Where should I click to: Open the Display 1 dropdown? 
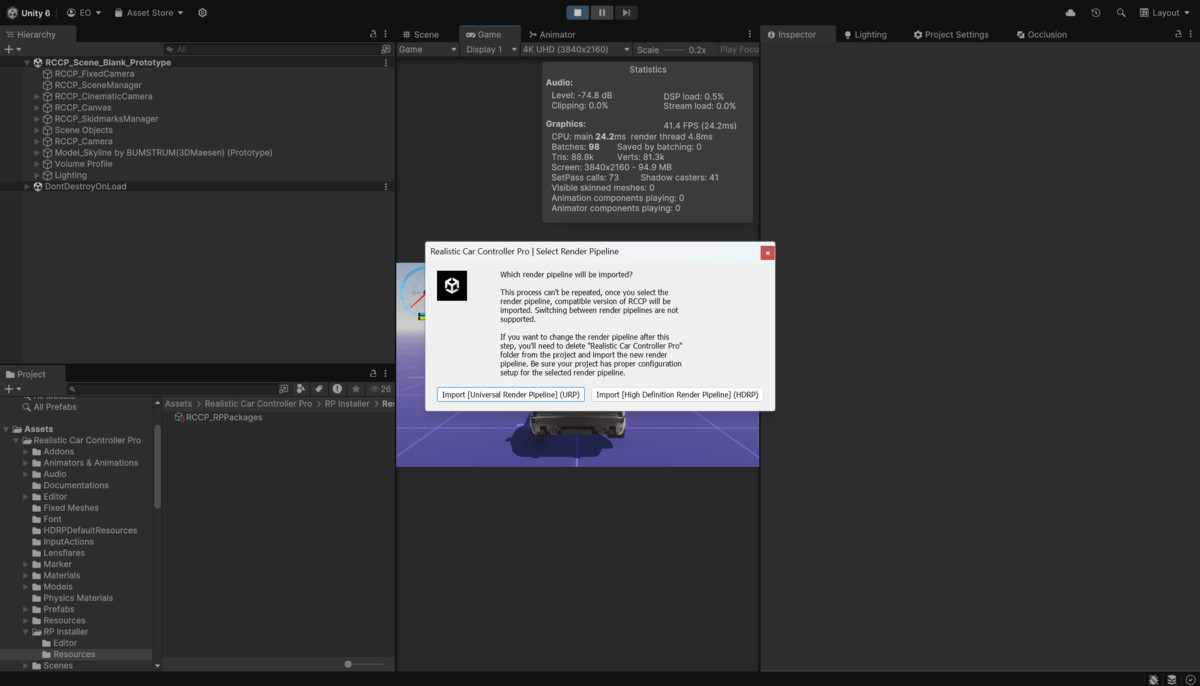(x=491, y=49)
